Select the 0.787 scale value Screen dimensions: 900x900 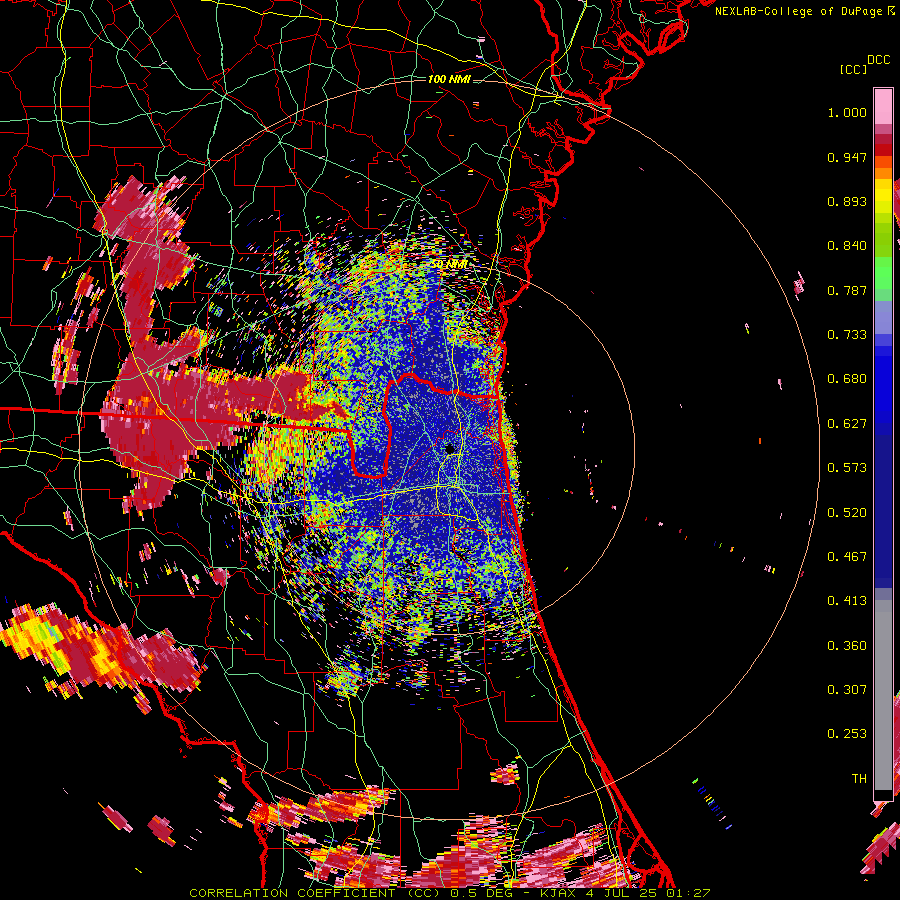847,290
